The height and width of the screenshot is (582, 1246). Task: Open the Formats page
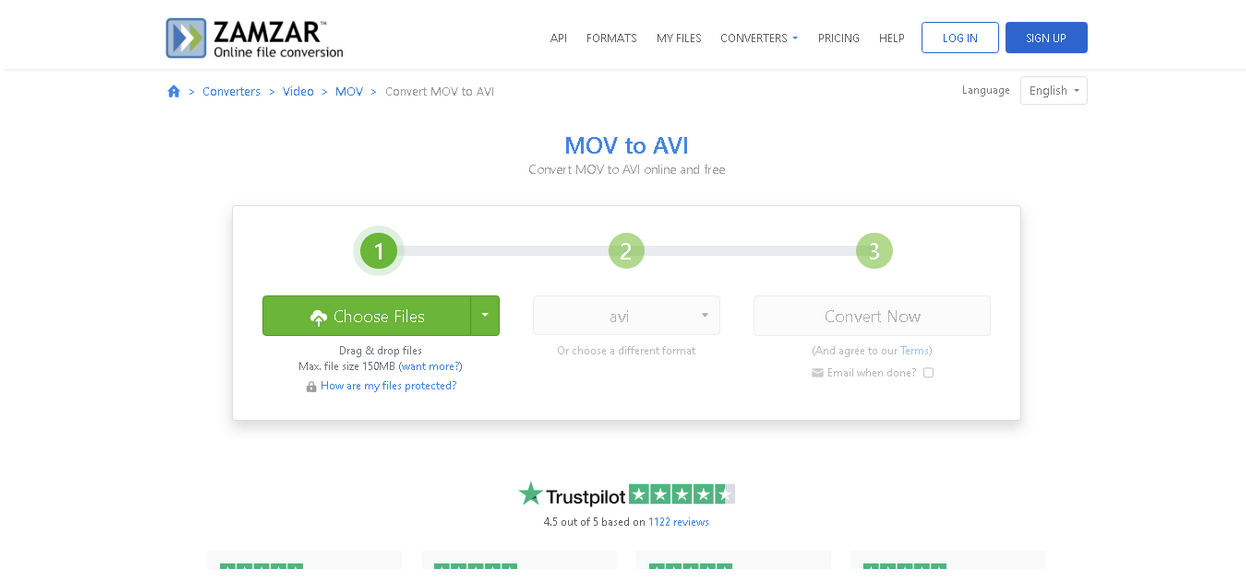click(x=612, y=38)
